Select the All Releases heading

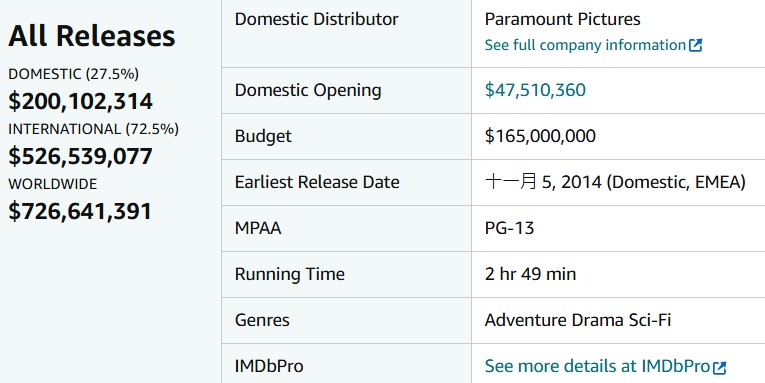tap(92, 36)
